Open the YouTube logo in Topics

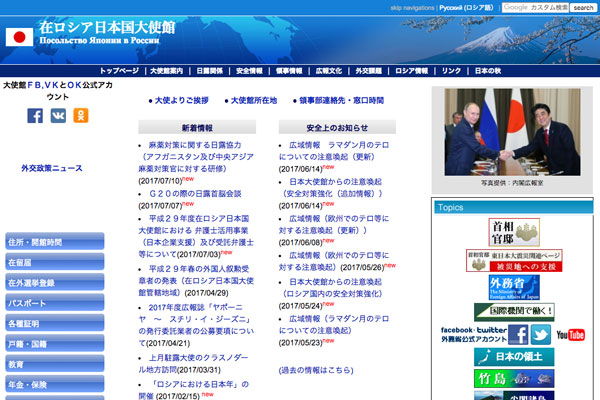(x=570, y=334)
